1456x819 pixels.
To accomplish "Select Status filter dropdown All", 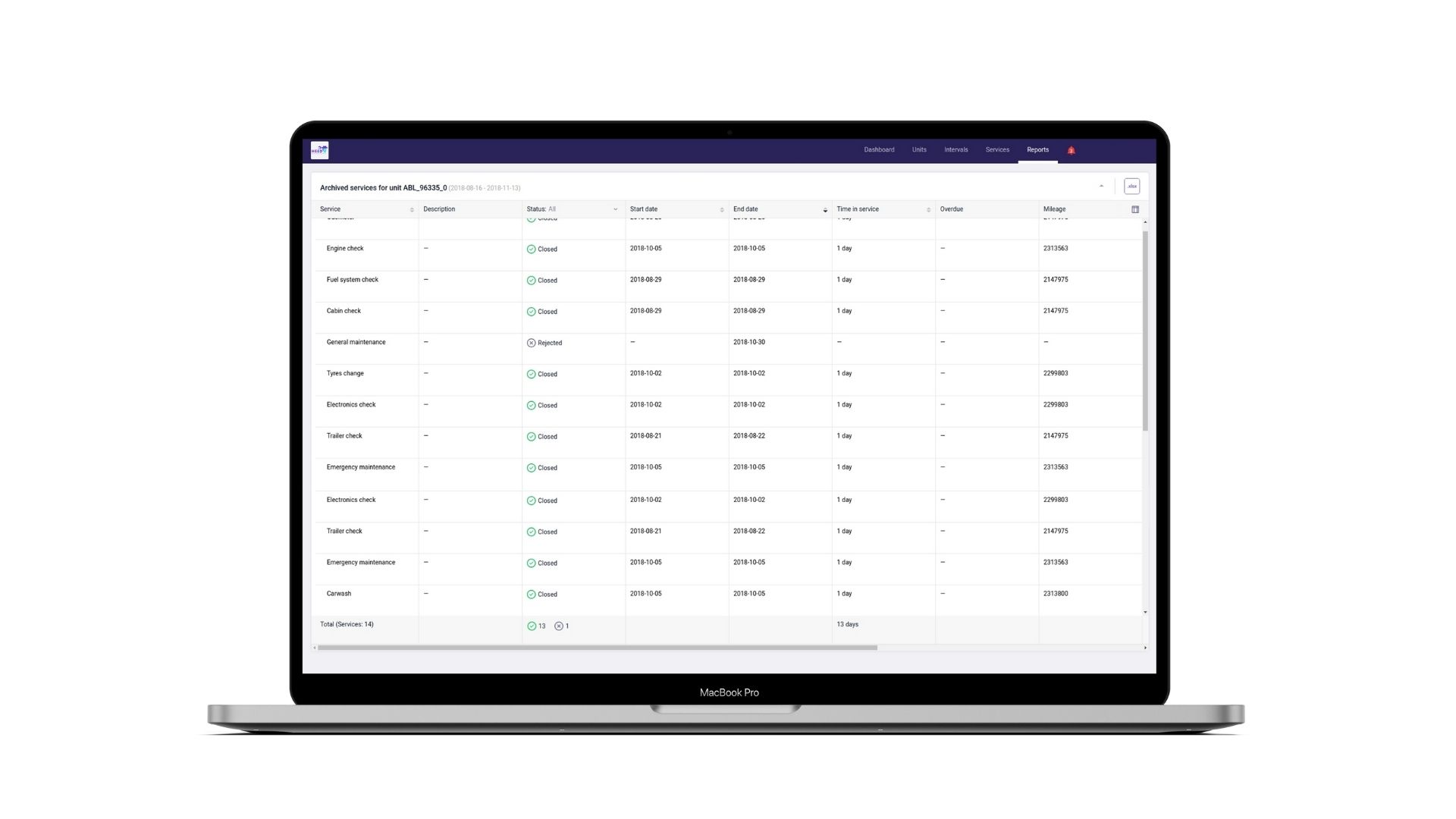I will tap(571, 208).
